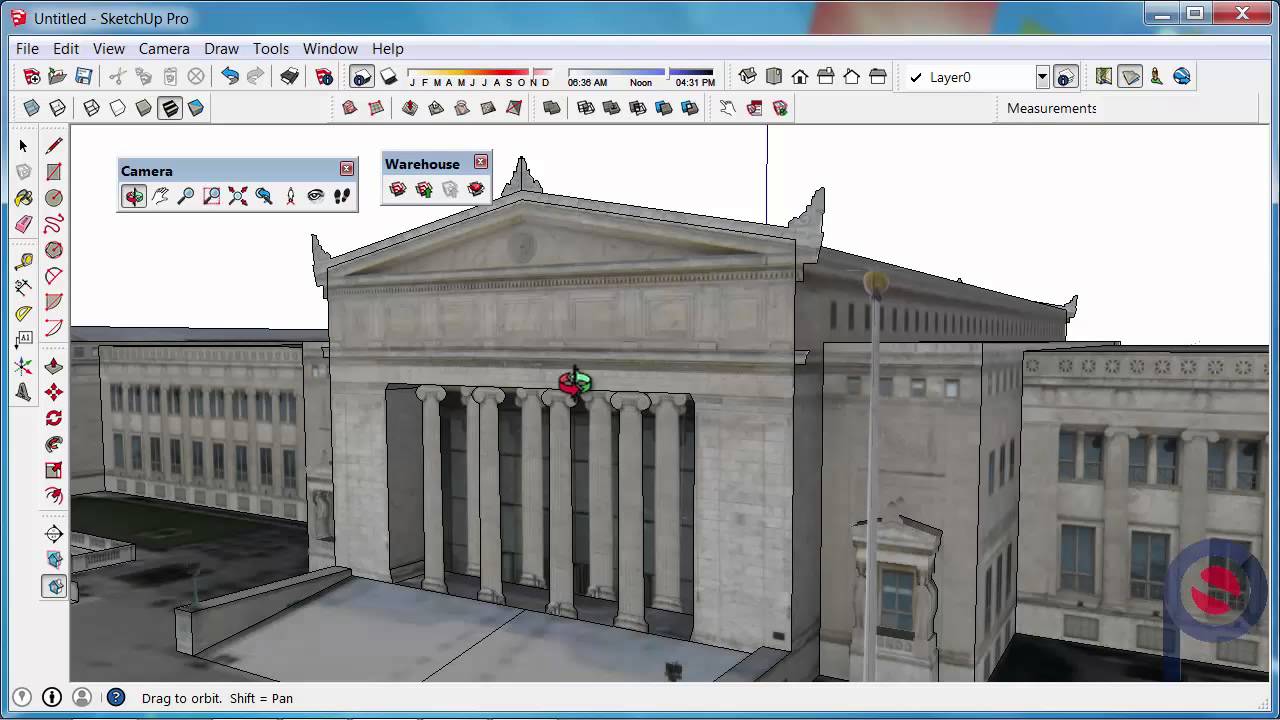The image size is (1280, 720).
Task: Activate the Tape Measure tool
Action: [24, 262]
